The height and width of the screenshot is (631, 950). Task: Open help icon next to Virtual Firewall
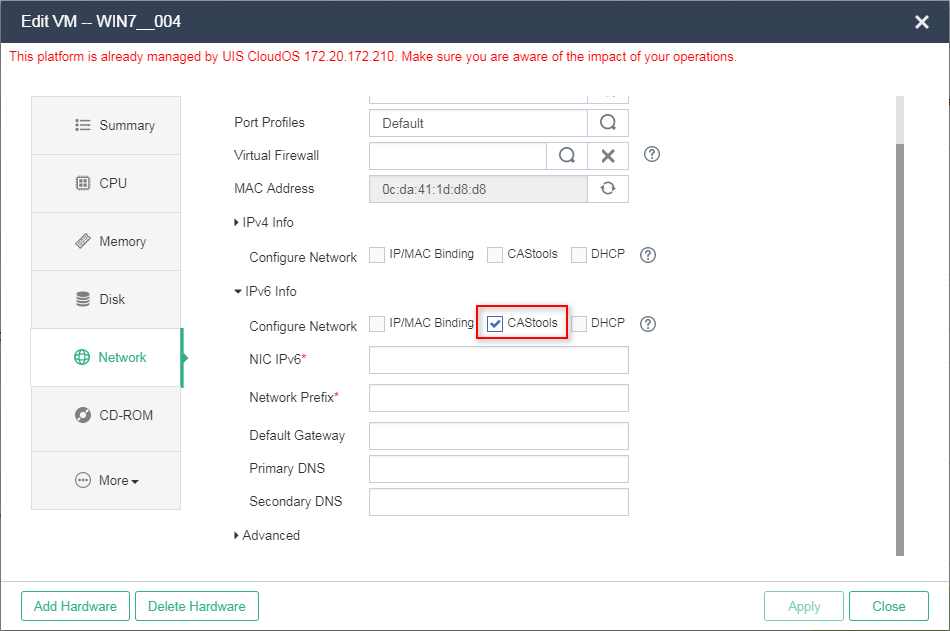pyautogui.click(x=652, y=155)
